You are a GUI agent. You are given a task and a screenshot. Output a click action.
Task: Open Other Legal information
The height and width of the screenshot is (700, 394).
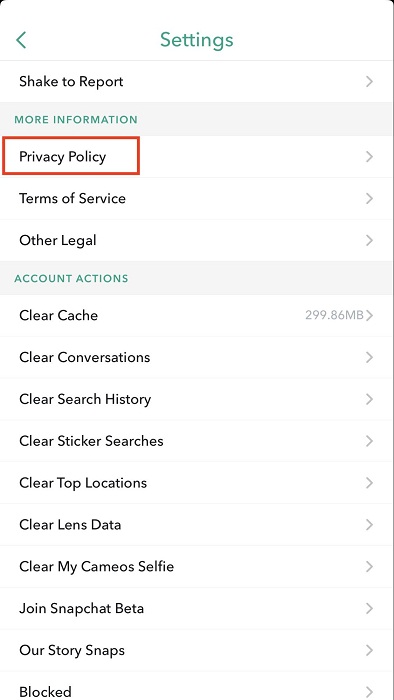(x=197, y=241)
